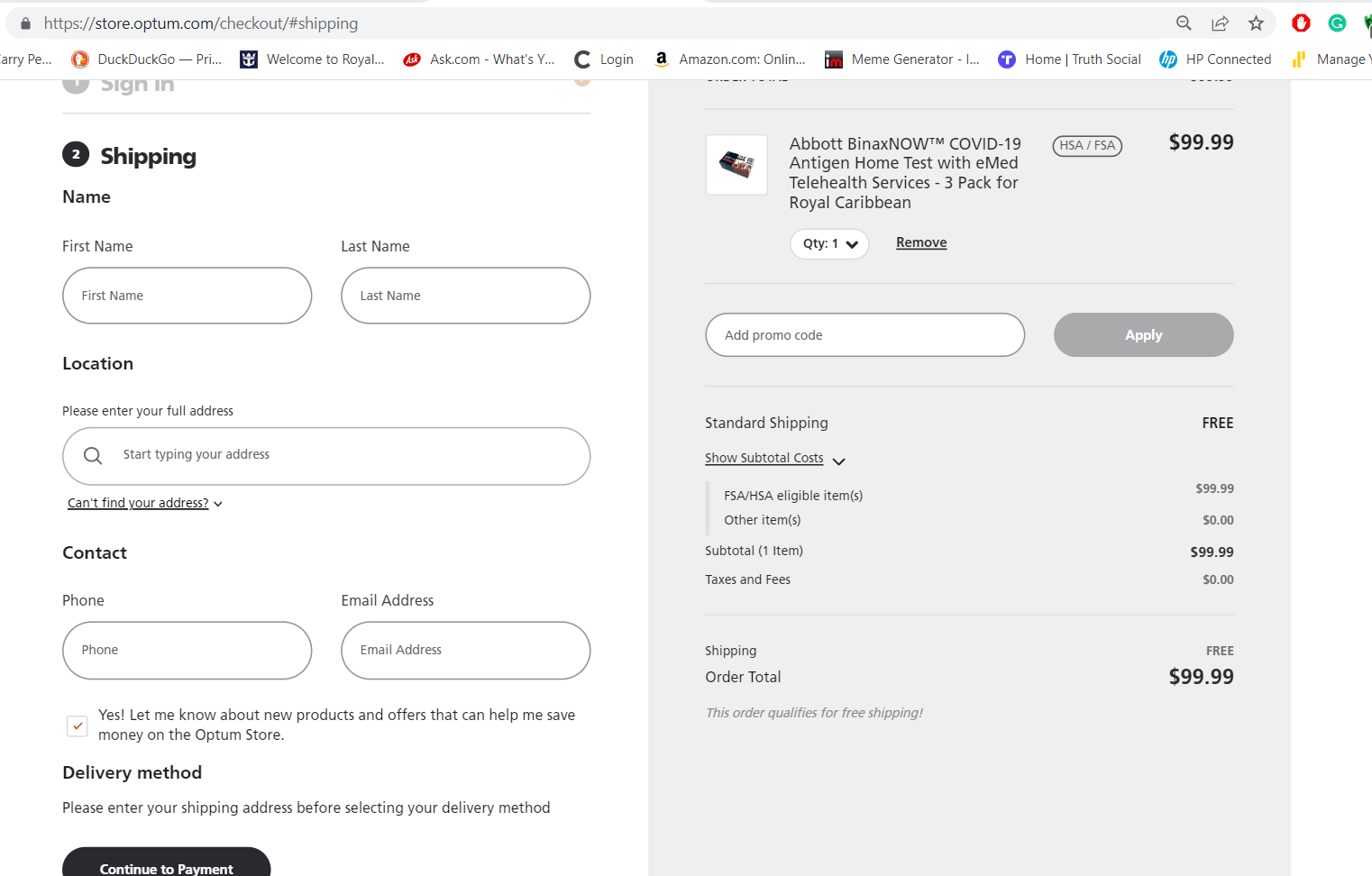
Task: Click the Continue to Payment button
Action: [x=166, y=866]
